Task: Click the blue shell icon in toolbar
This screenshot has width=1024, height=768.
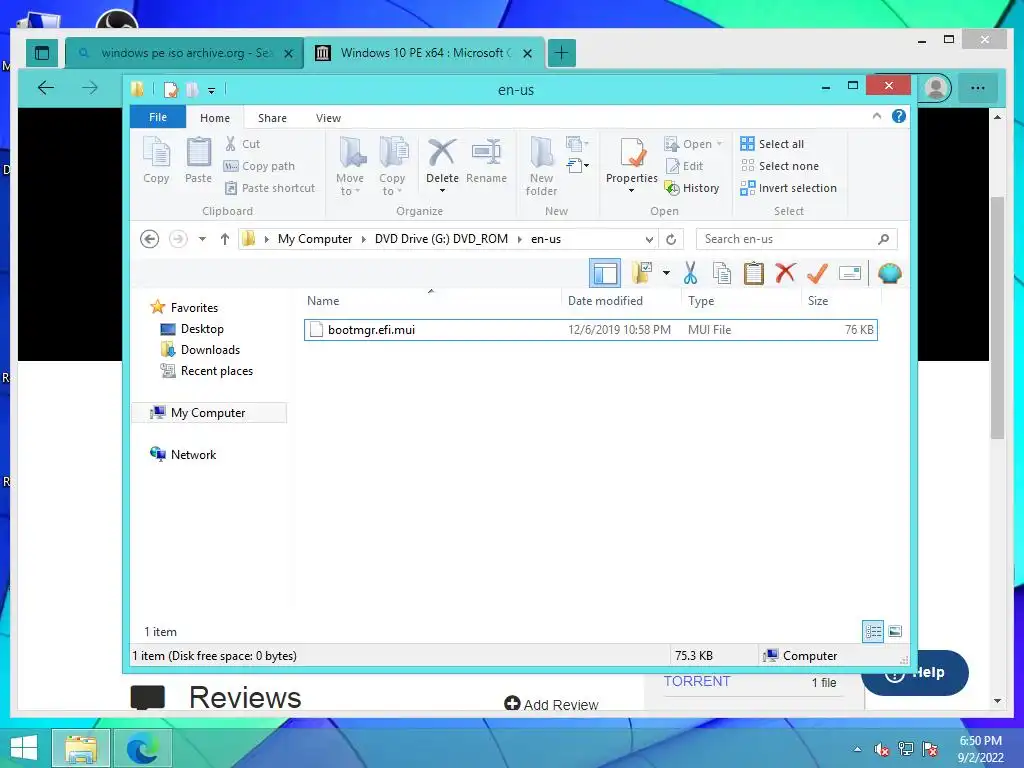Action: [x=889, y=274]
